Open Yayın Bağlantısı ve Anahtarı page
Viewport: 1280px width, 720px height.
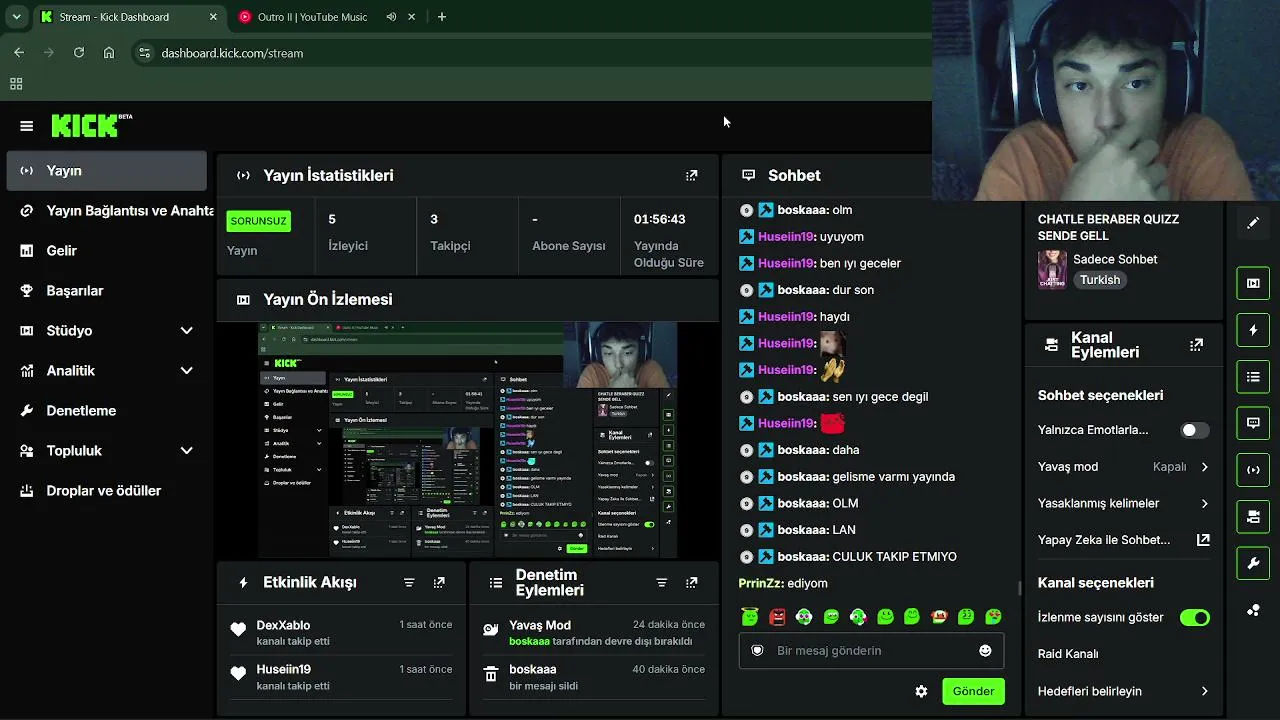click(x=106, y=210)
